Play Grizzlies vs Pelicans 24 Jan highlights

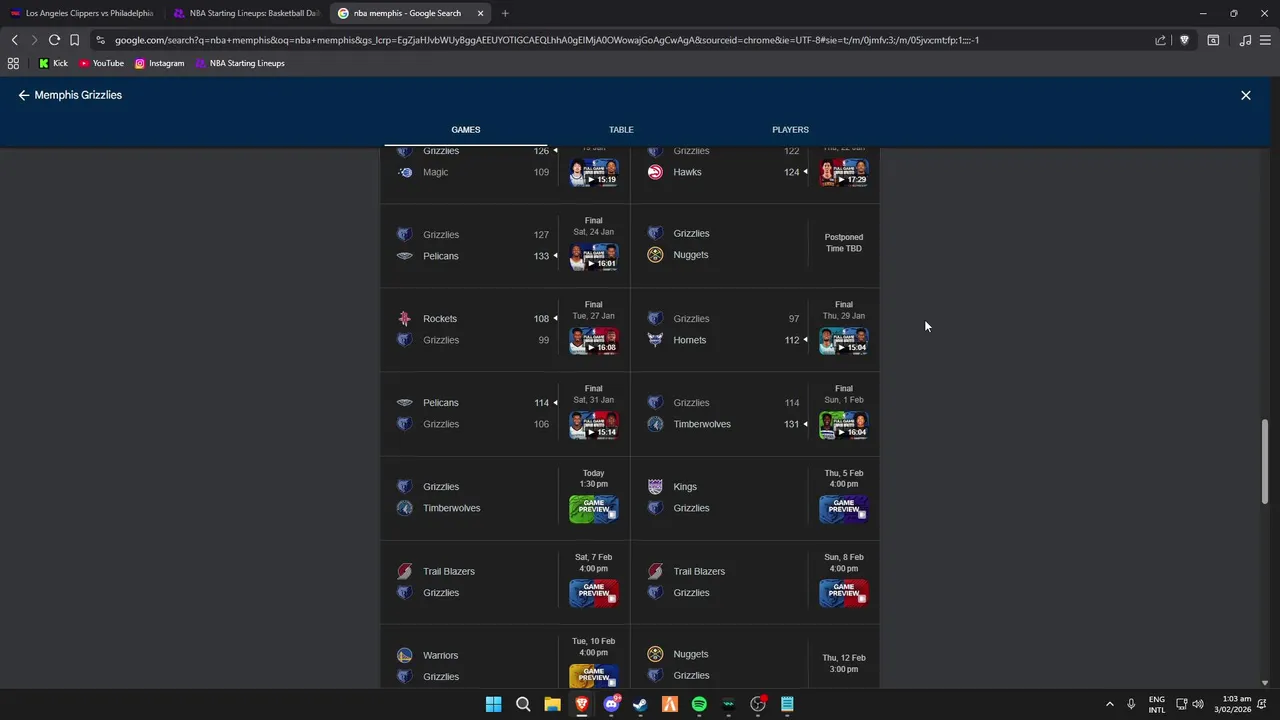pos(594,256)
